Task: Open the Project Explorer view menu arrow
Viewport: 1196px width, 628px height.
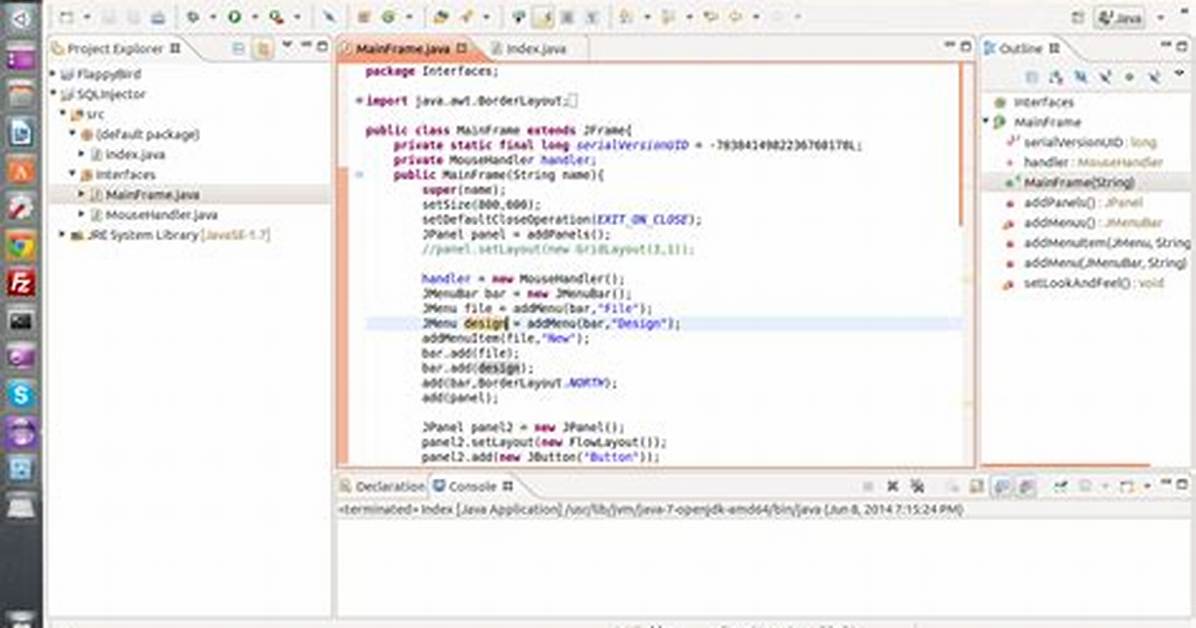Action: 288,46
